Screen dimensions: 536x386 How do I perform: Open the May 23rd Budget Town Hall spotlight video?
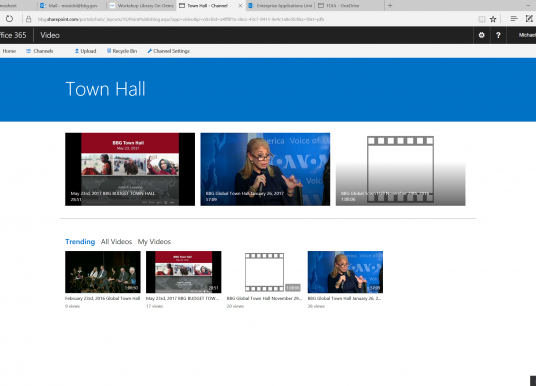tap(130, 169)
